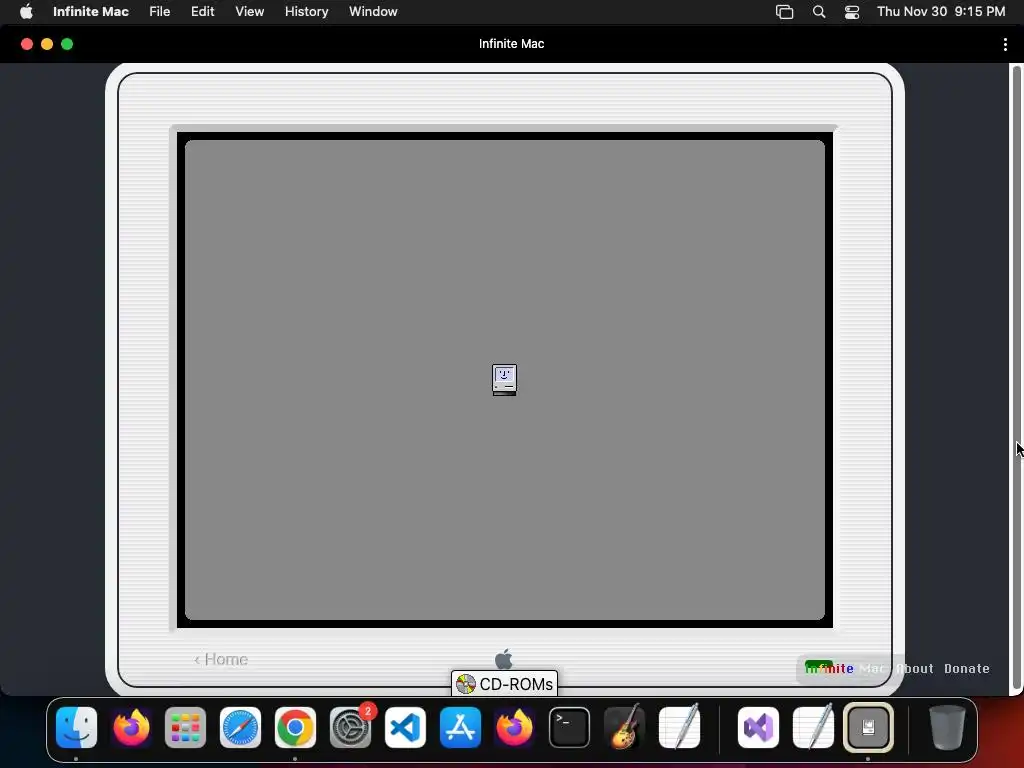The width and height of the screenshot is (1024, 768).
Task: Click the emulated Mac gray screen
Action: [x=504, y=379]
